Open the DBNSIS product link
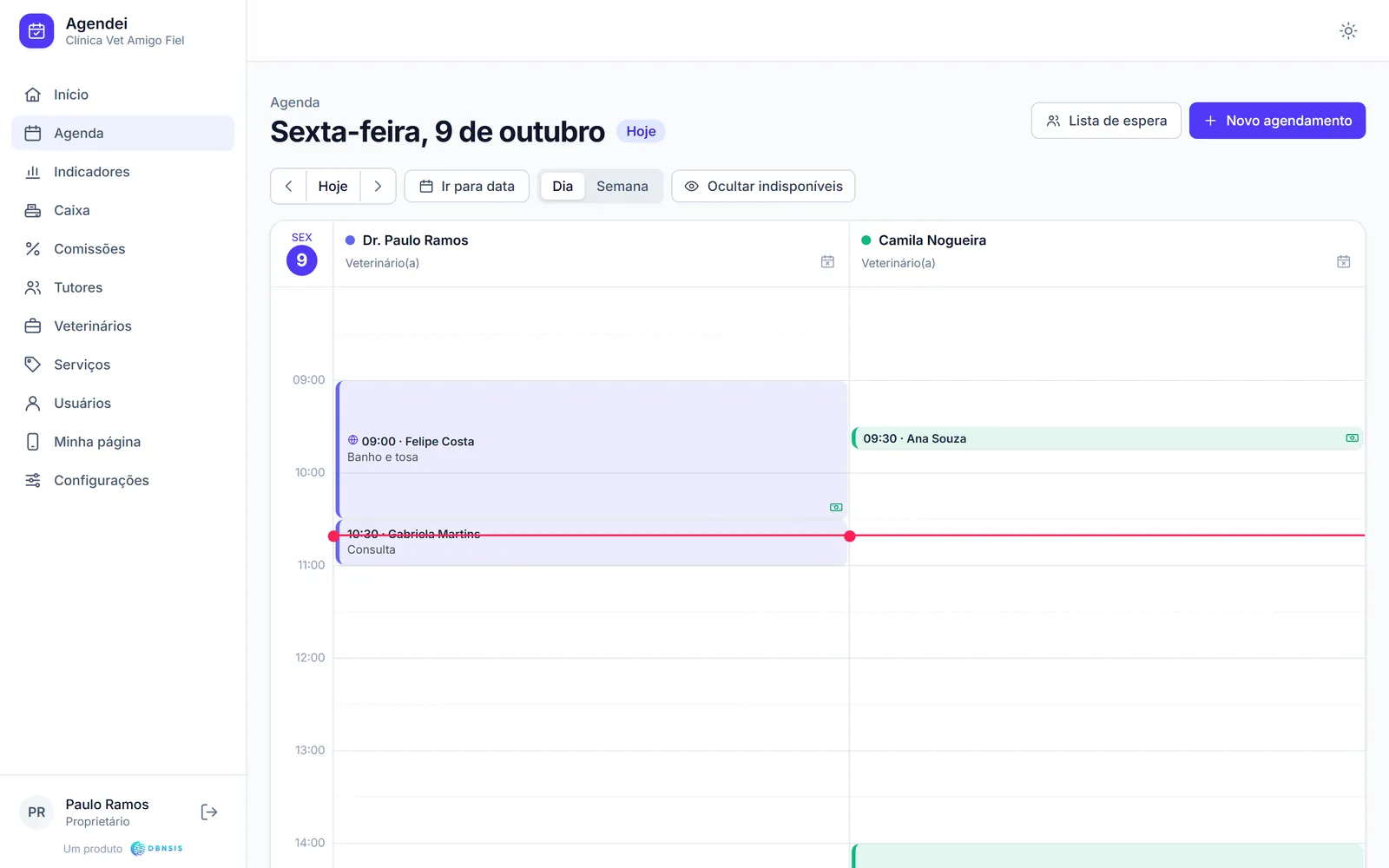 [x=157, y=849]
